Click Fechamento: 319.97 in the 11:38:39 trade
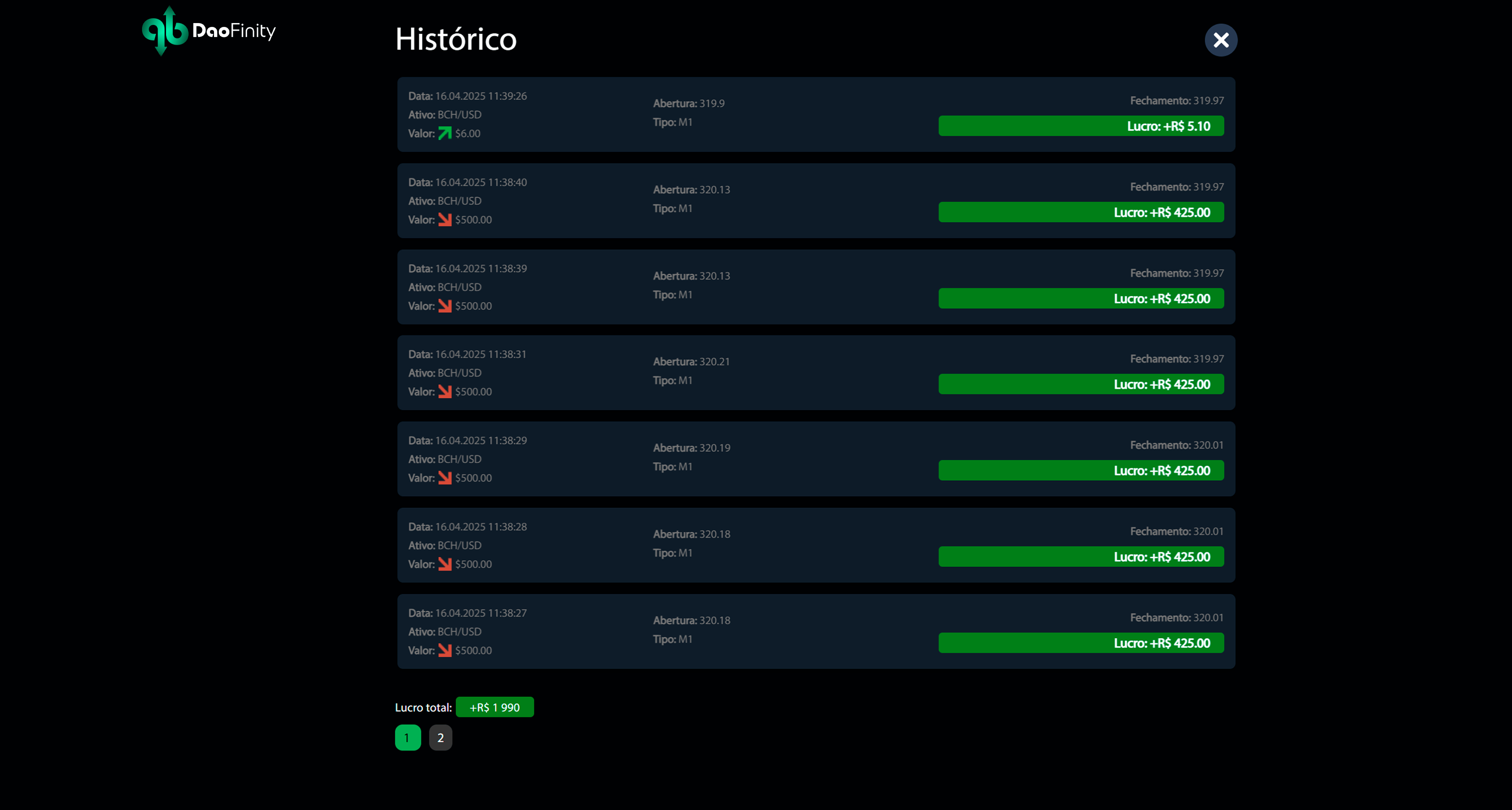The height and width of the screenshot is (810, 1512). 1177,273
